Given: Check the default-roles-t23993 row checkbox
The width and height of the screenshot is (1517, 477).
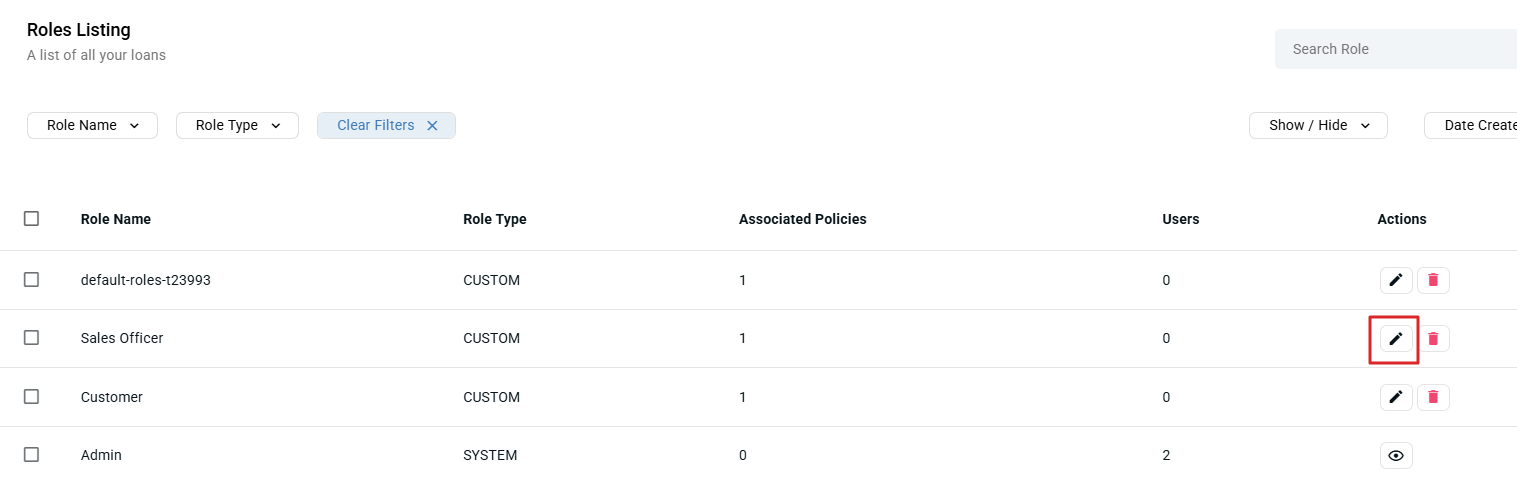Looking at the screenshot, I should 31,280.
